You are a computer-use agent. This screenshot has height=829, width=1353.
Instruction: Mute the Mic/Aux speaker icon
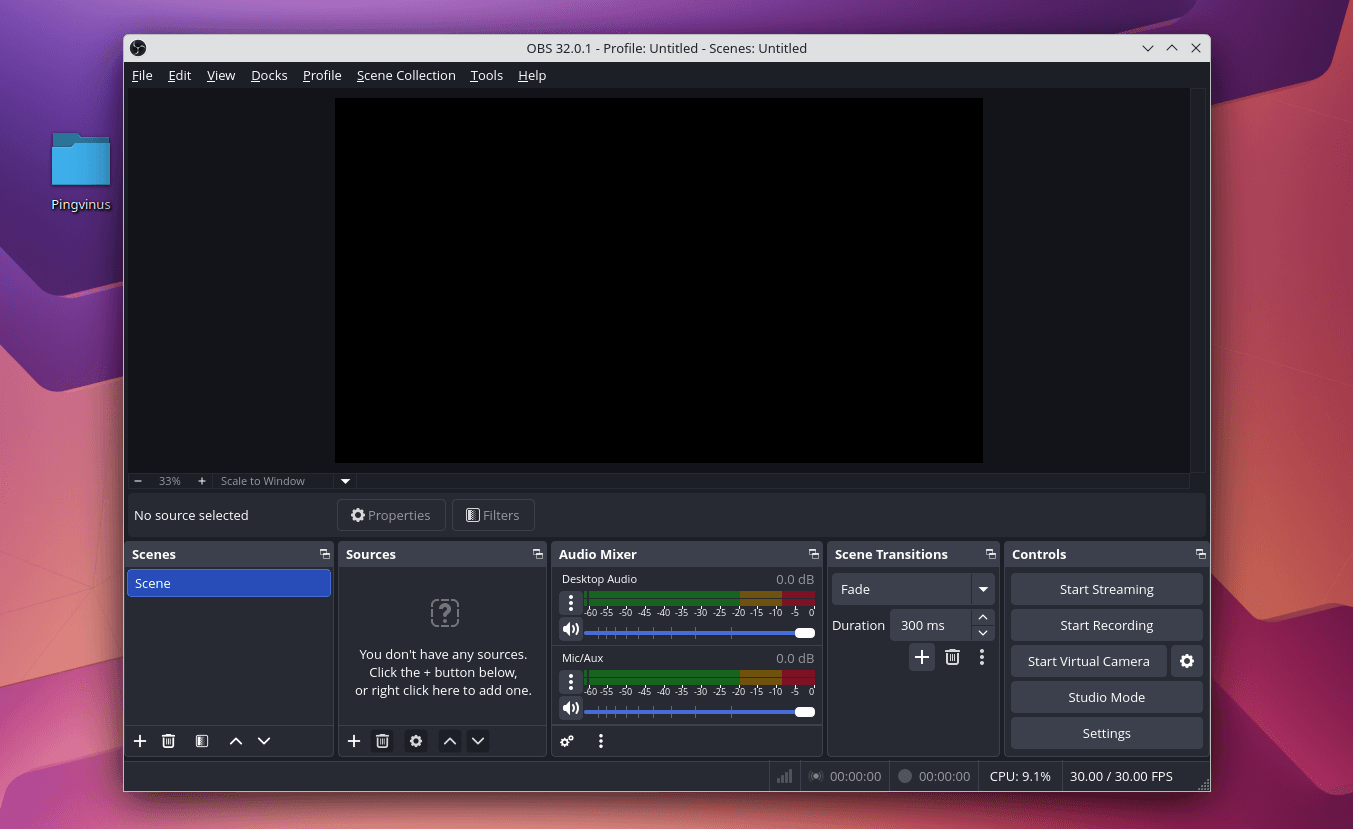coord(570,708)
